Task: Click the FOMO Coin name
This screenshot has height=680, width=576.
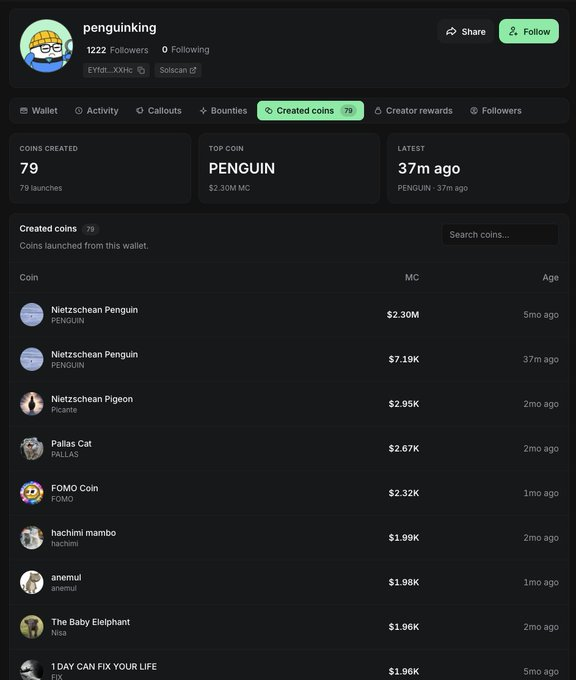Action: tap(75, 488)
